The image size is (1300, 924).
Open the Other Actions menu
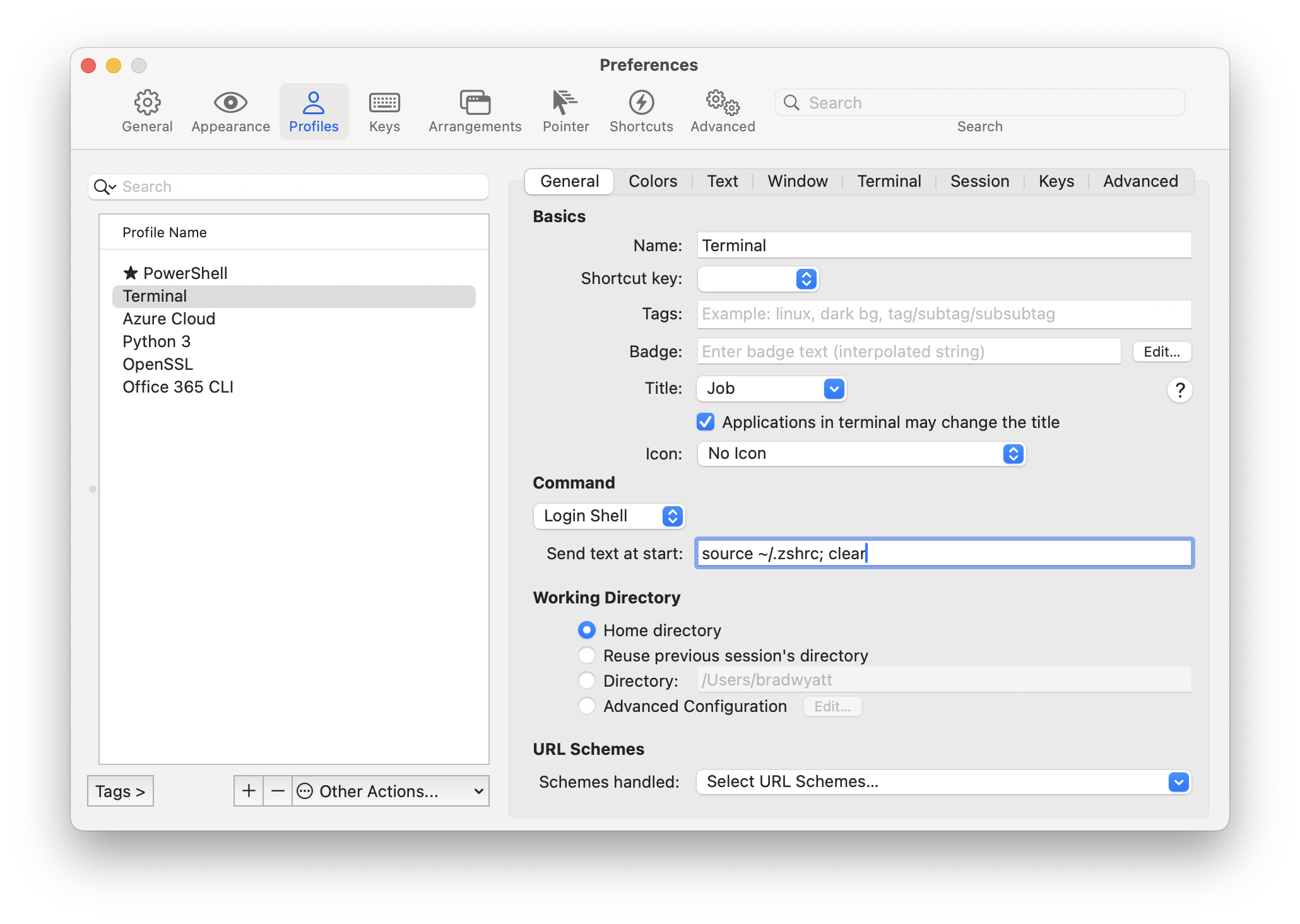coord(391,791)
